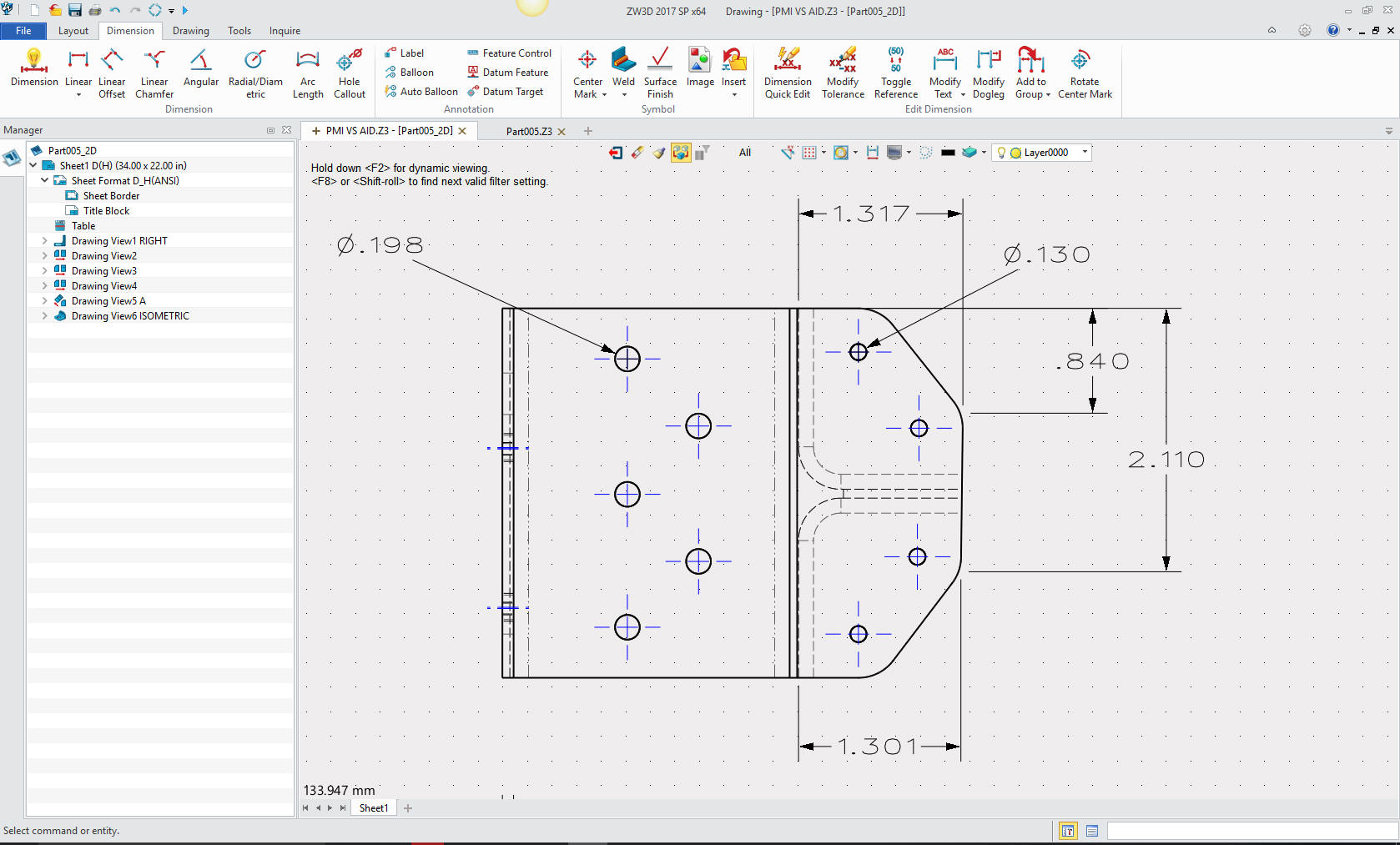Screen dimensions: 1400x845
Task: Select the Linear Offset dimension tool
Action: 112,73
